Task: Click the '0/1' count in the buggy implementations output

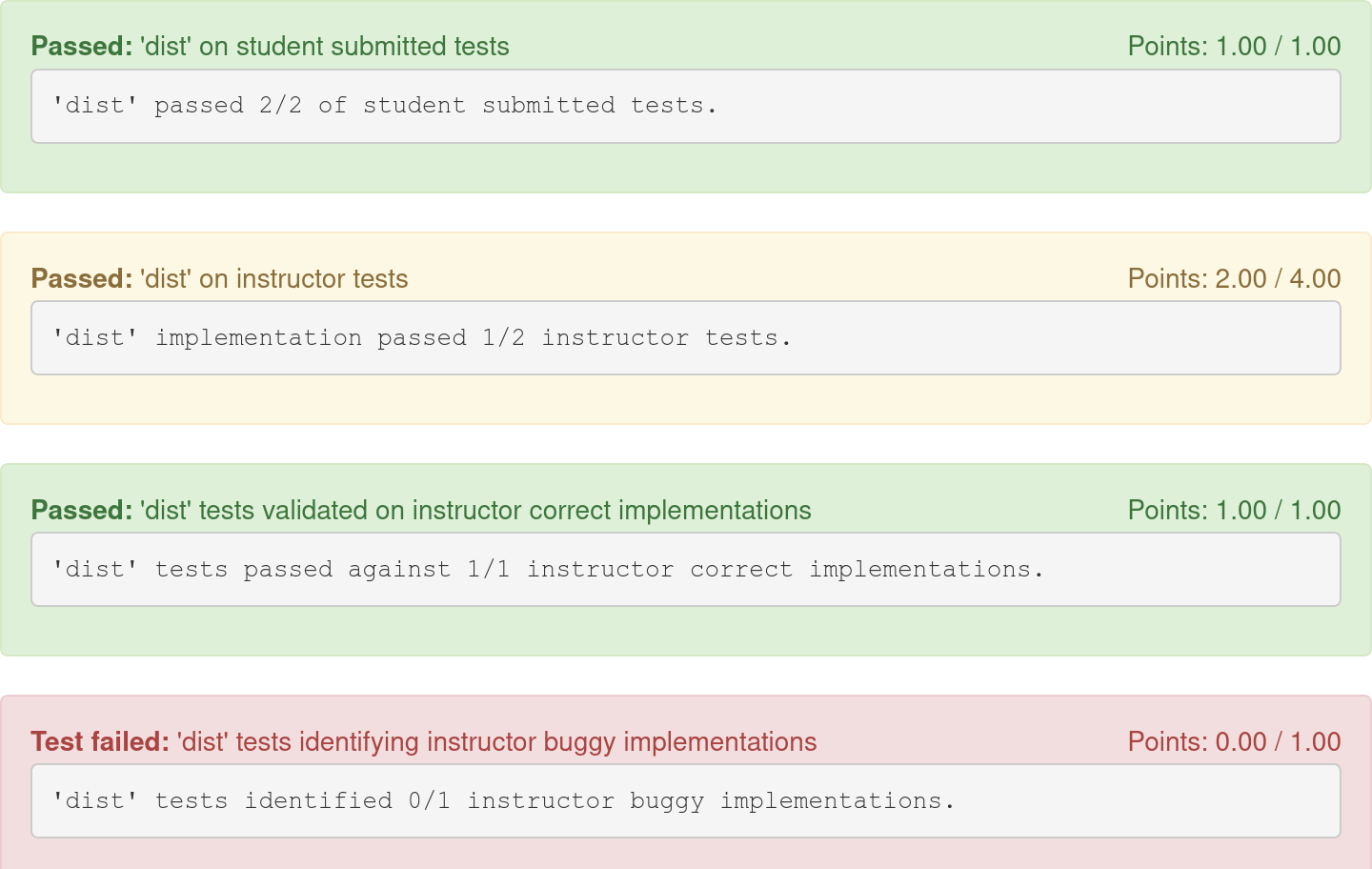Action: [x=429, y=801]
